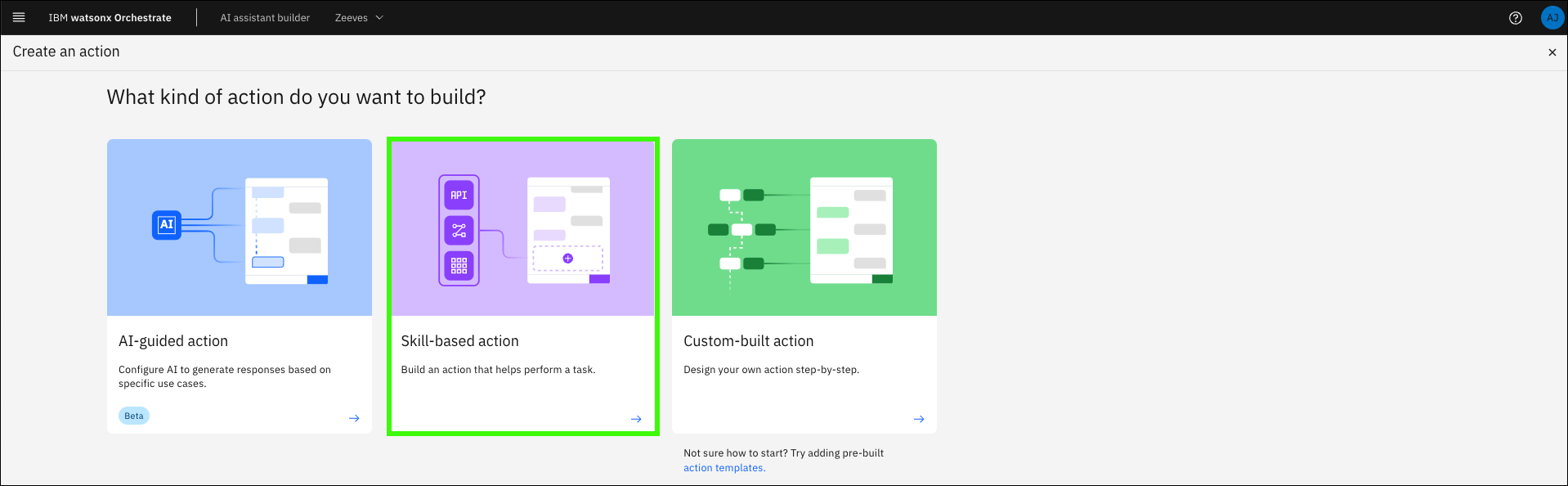This screenshot has height=486, width=1568.
Task: Click the blue AI chip icon illustration
Action: click(x=167, y=225)
